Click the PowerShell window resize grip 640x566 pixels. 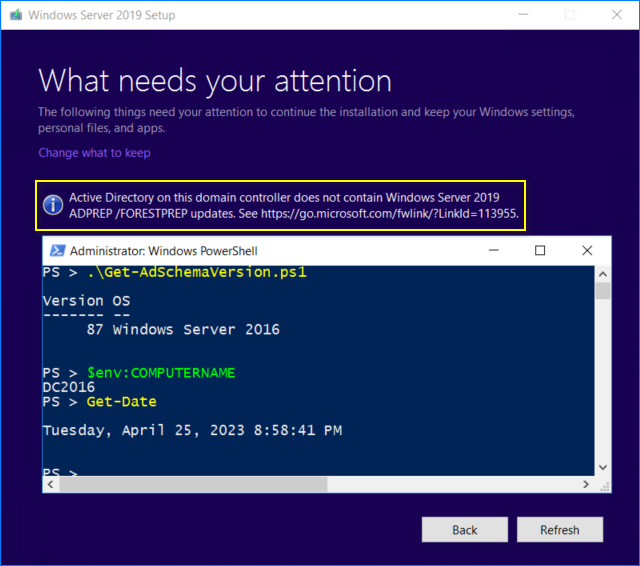pos(604,486)
